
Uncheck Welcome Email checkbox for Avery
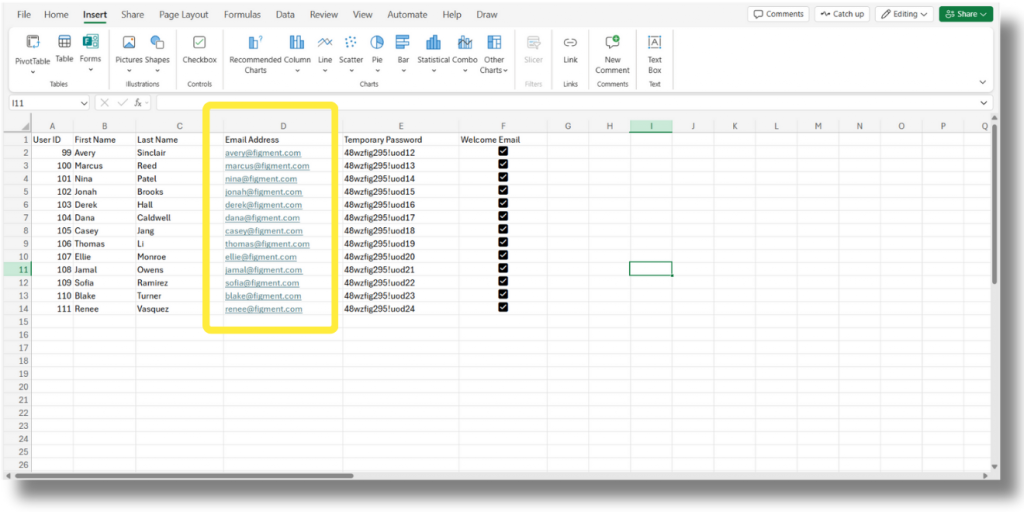coord(503,152)
